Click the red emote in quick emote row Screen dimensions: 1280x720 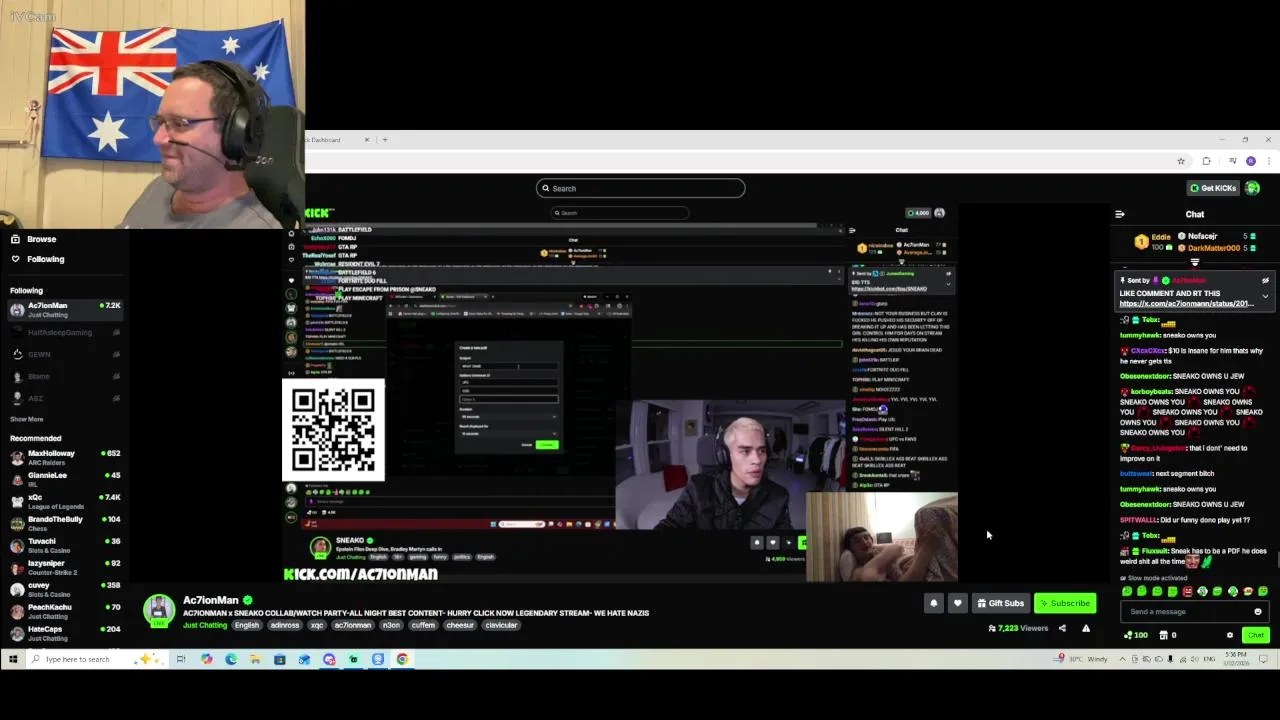pyautogui.click(x=1187, y=592)
